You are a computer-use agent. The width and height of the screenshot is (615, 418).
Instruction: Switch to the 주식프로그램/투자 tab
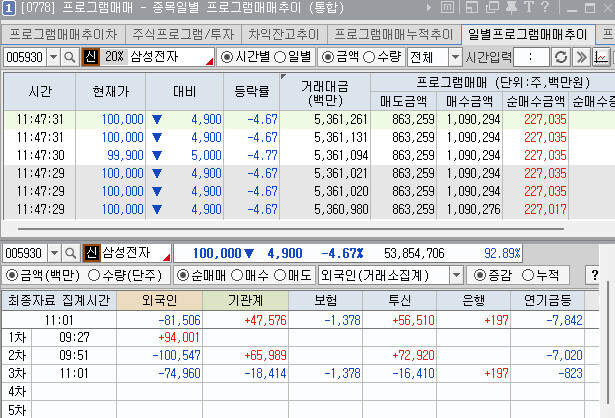[x=183, y=35]
